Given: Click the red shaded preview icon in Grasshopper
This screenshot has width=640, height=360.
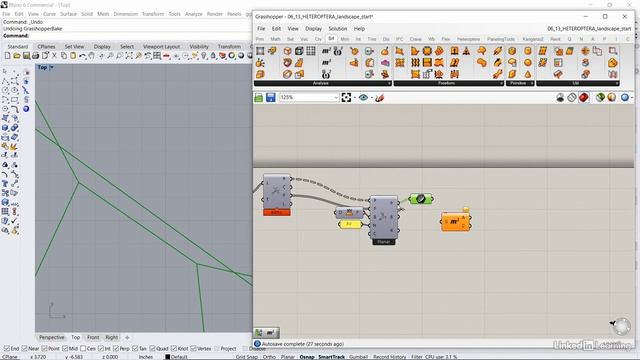Looking at the screenshot, I should tap(584, 98).
